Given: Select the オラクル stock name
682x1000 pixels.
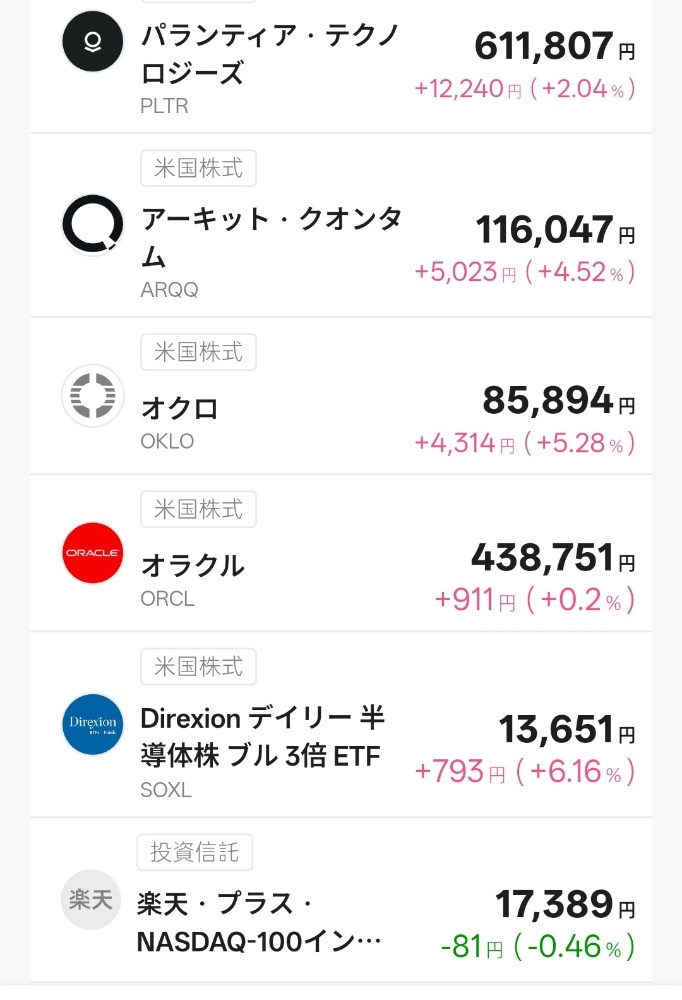Looking at the screenshot, I should [x=193, y=565].
